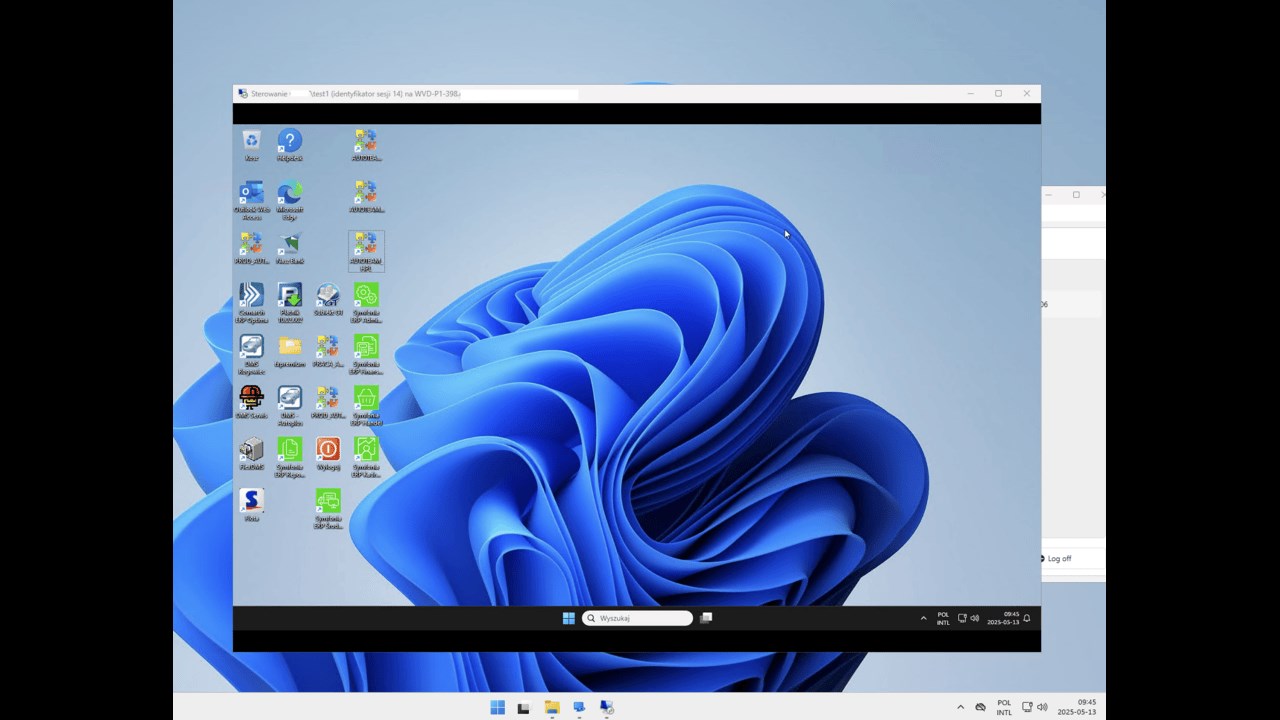Open the yellow folder on remote desktop
This screenshot has height=720, width=1280.
(x=289, y=351)
